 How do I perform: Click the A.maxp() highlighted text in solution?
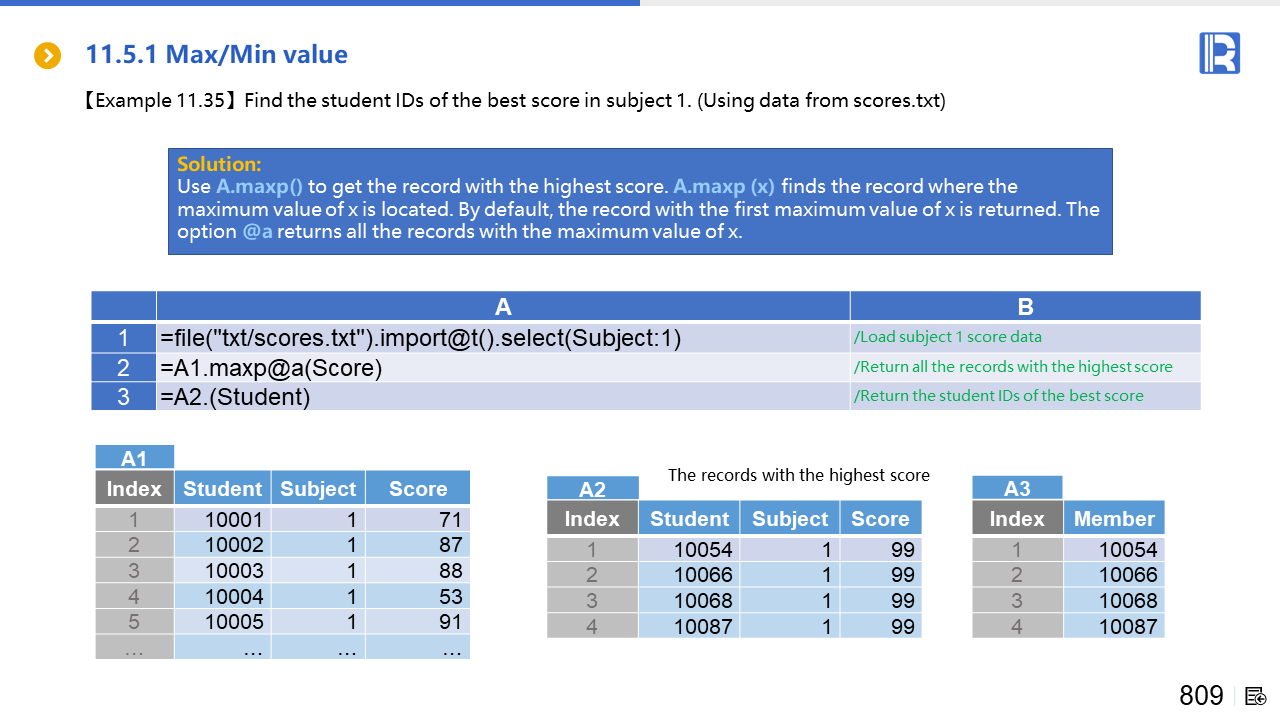259,186
